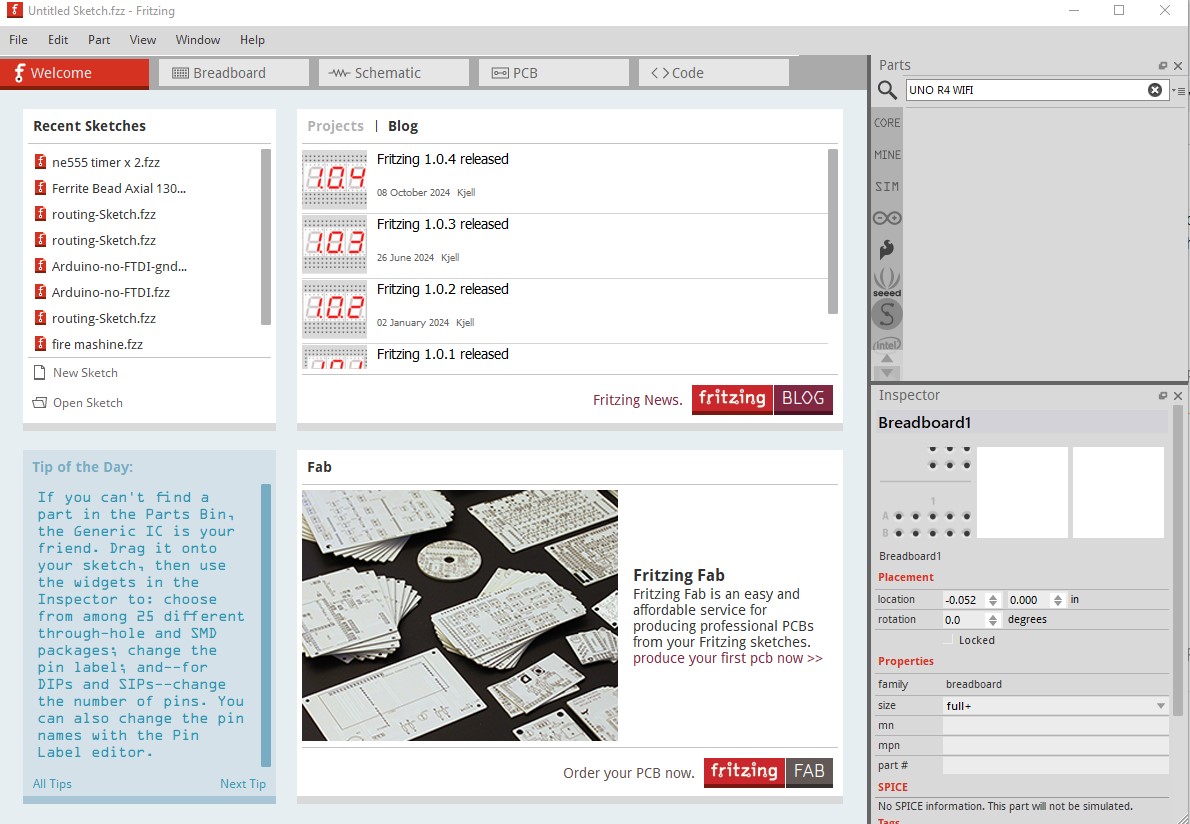Image resolution: width=1190 pixels, height=824 pixels.
Task: Toggle the Locked checkbox in Inspector
Action: point(949,640)
